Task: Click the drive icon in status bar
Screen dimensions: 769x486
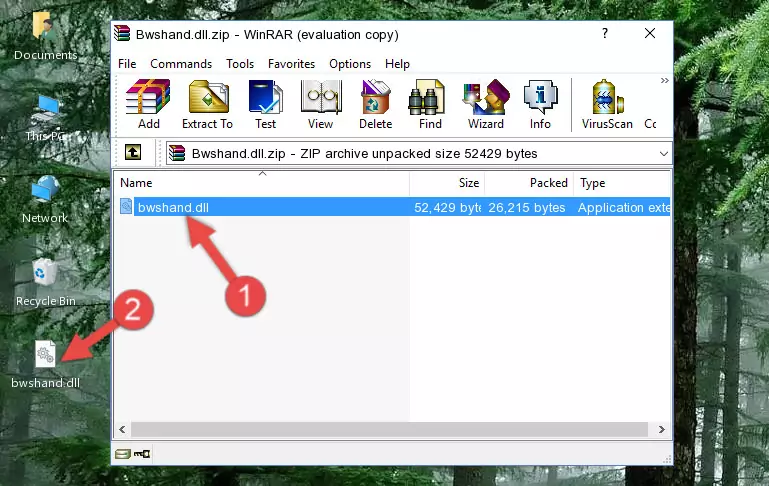Action: tap(122, 454)
